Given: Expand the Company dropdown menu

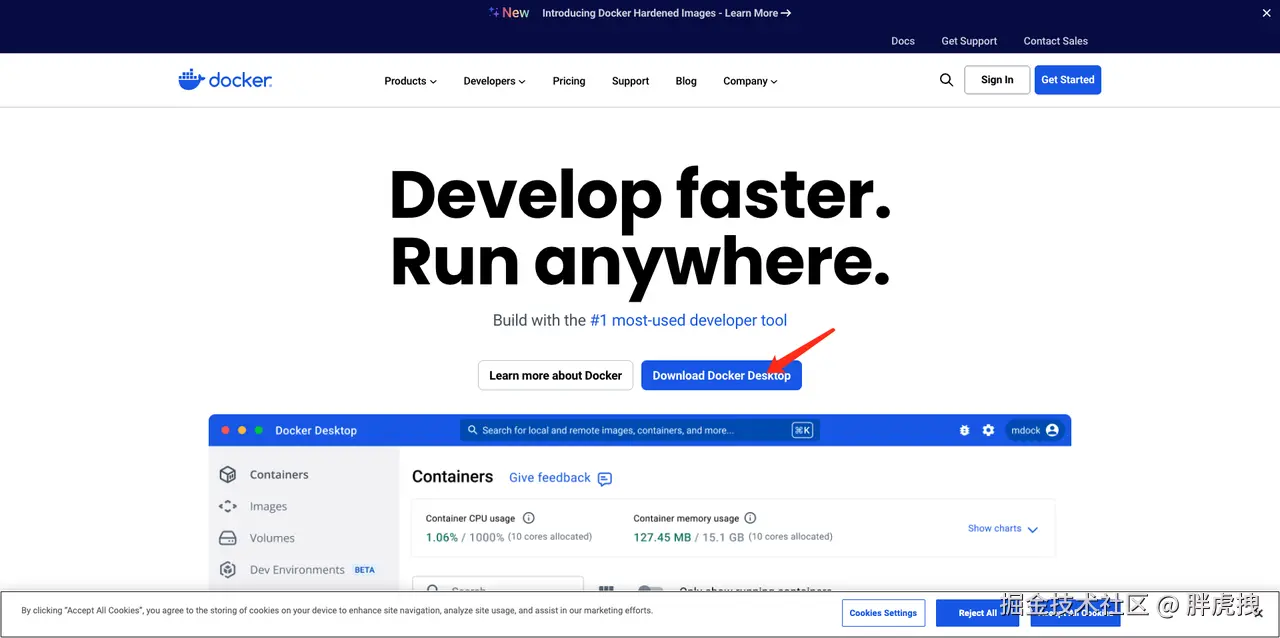Looking at the screenshot, I should (x=750, y=81).
